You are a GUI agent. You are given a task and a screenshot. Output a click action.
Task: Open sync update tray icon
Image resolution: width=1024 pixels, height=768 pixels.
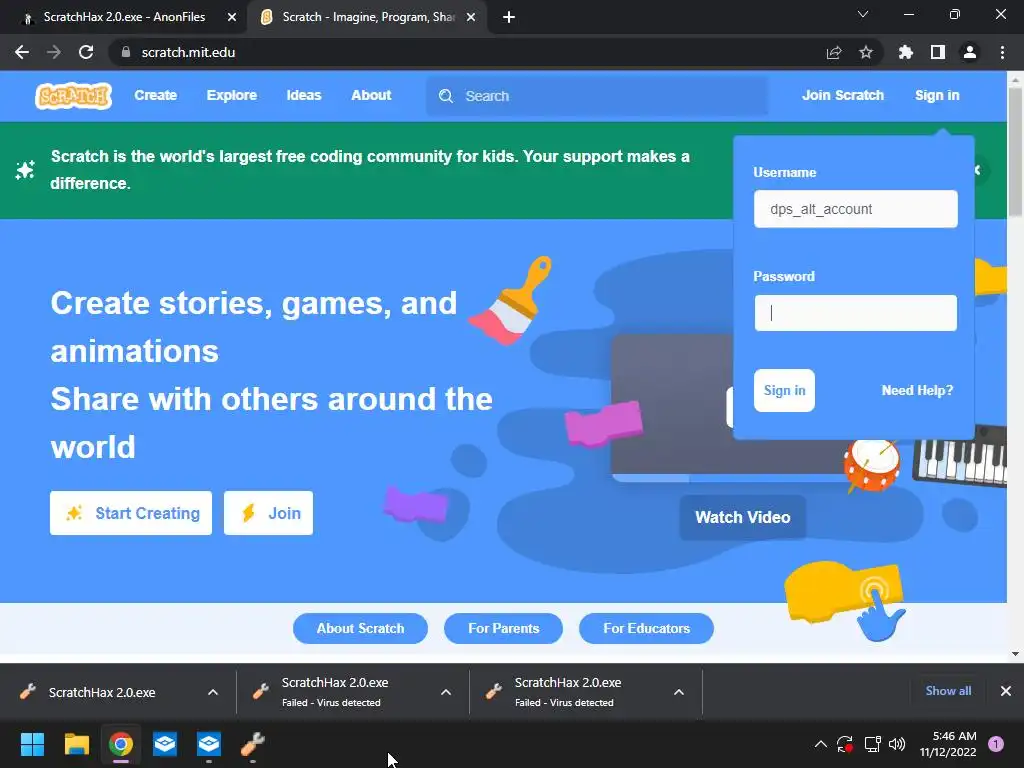[845, 744]
